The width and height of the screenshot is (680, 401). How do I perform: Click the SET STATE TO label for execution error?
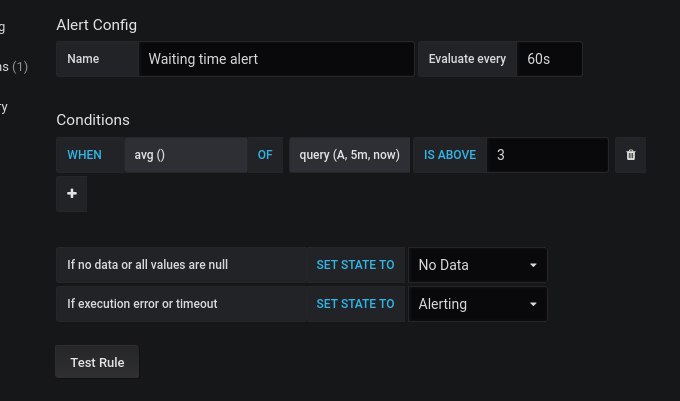point(356,304)
